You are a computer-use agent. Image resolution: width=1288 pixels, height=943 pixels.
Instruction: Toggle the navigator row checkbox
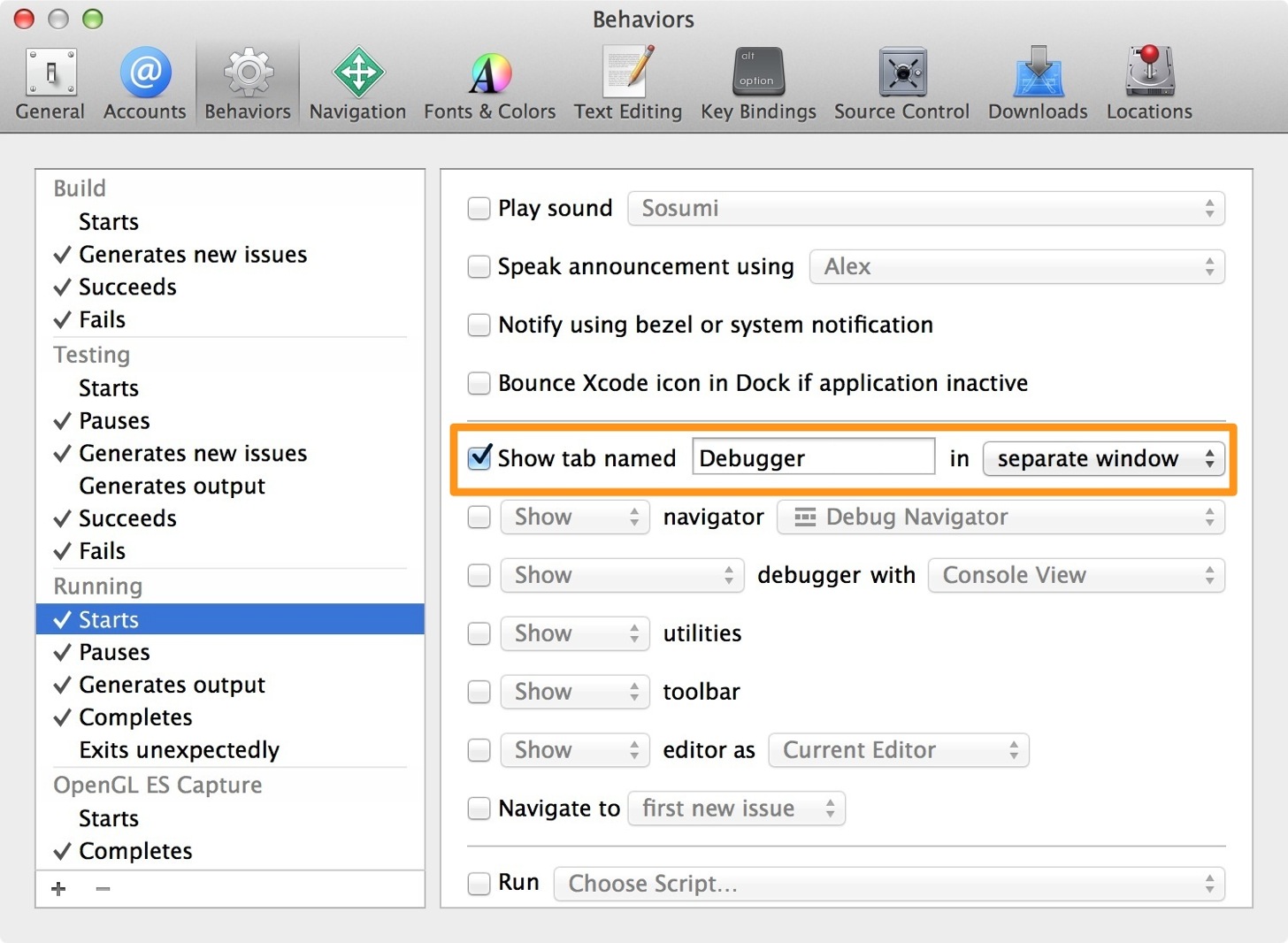coord(479,517)
